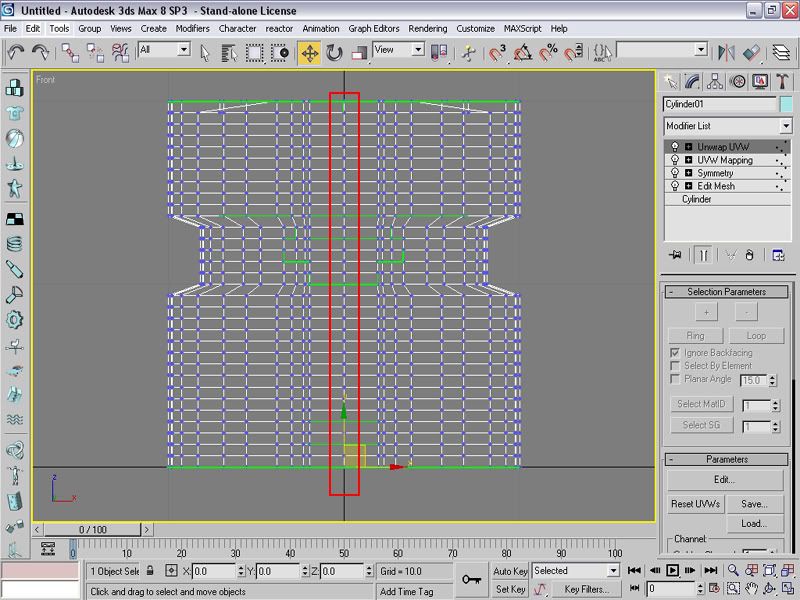Click the Mirror tool icon
800x600 pixels.
point(727,52)
